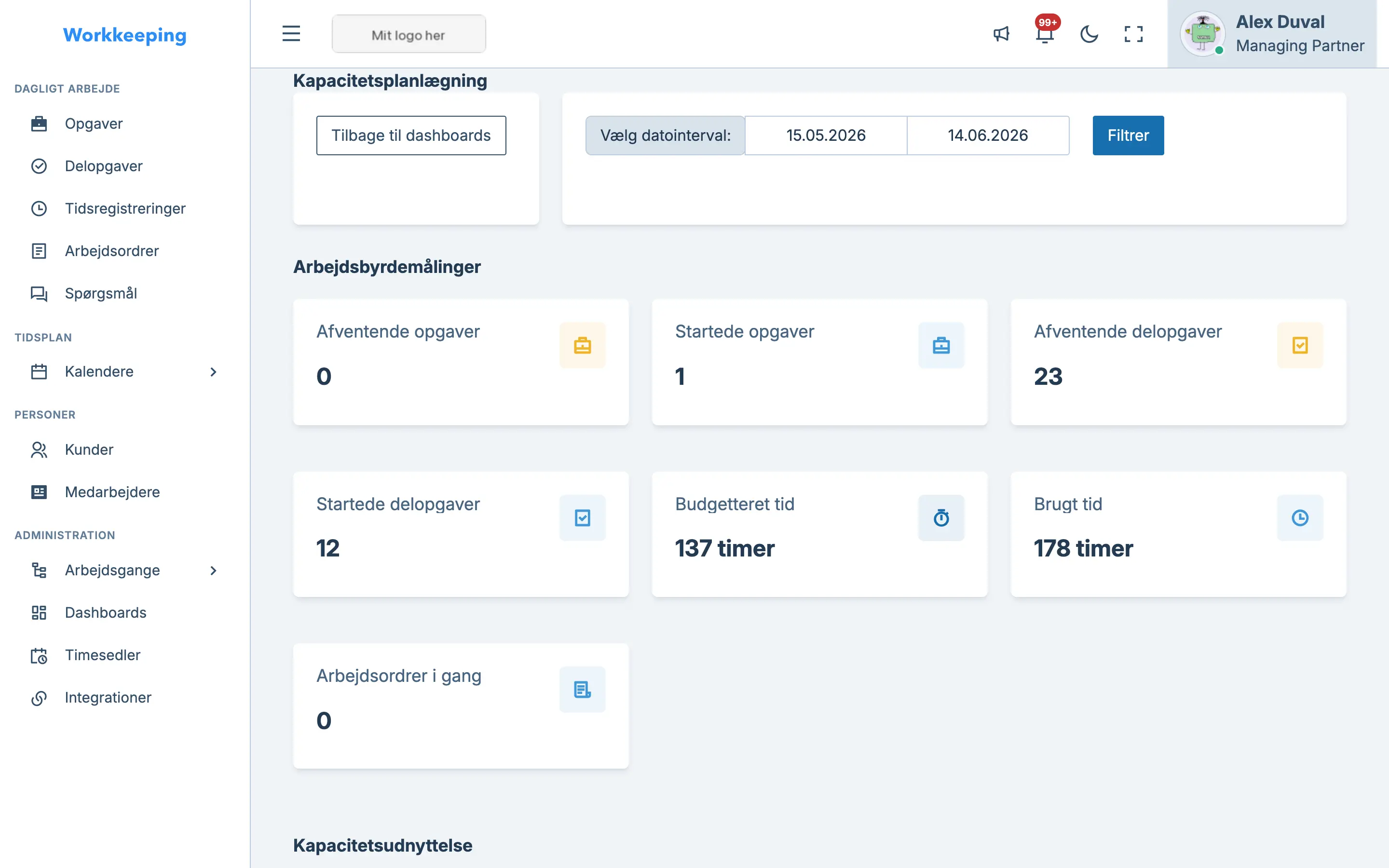Click the megaphone announcements icon

click(1001, 34)
